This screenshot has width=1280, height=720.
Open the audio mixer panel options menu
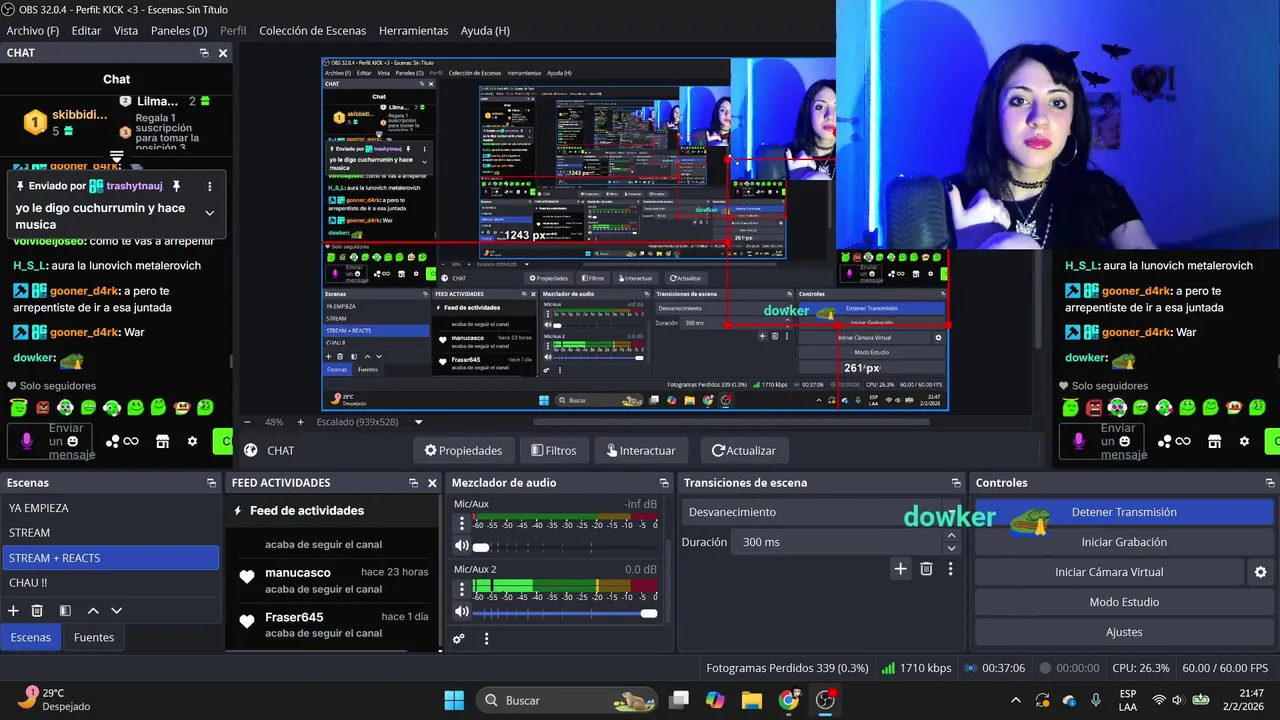click(487, 639)
